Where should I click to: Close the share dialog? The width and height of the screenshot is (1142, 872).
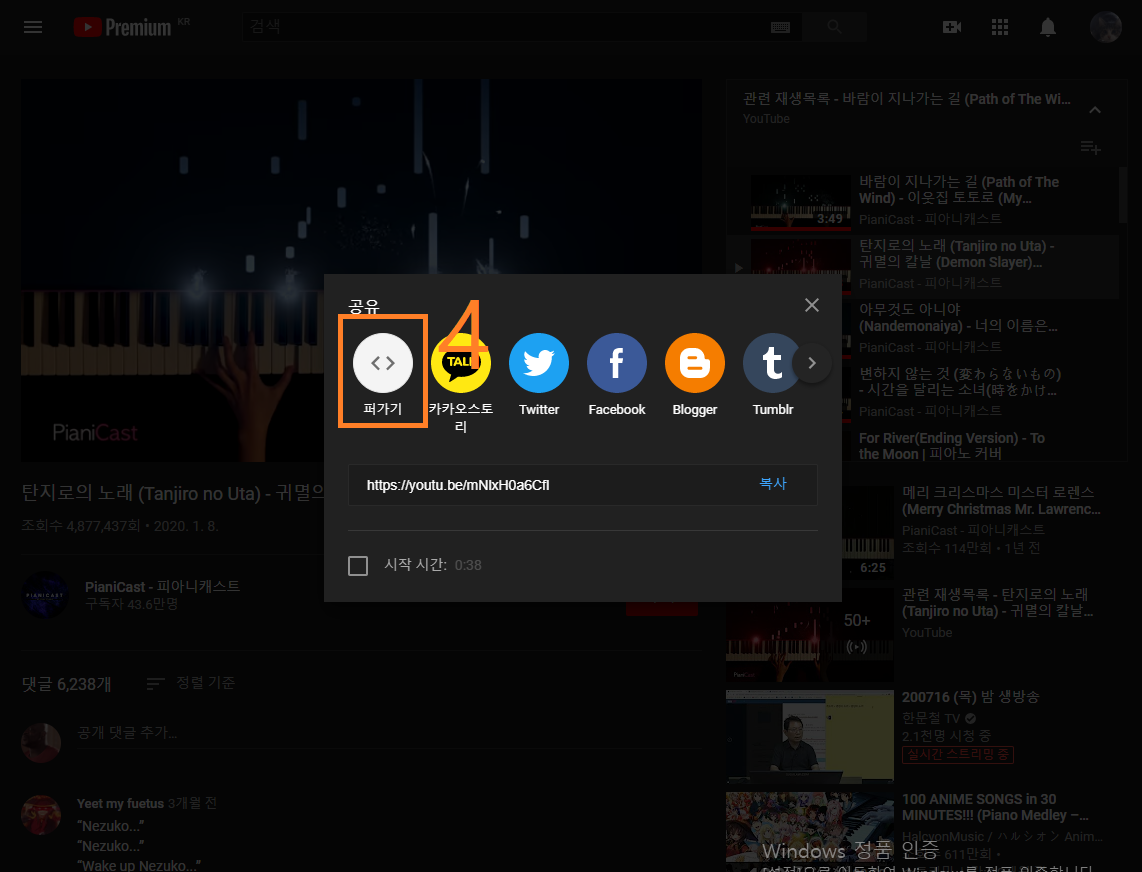812,305
